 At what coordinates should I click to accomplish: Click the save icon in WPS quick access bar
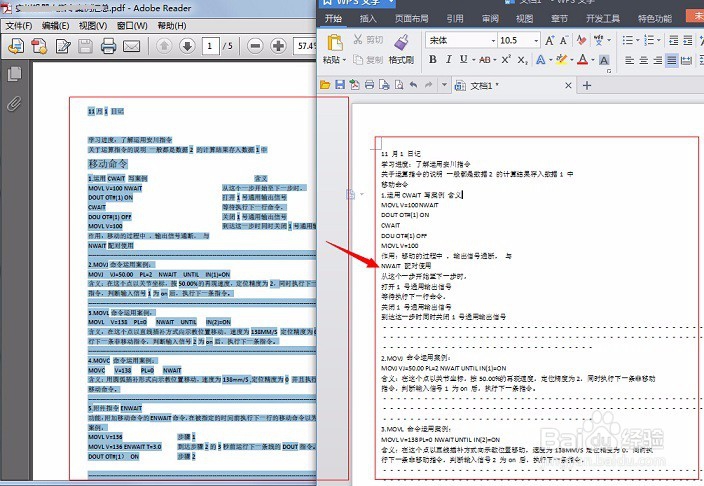click(x=340, y=85)
